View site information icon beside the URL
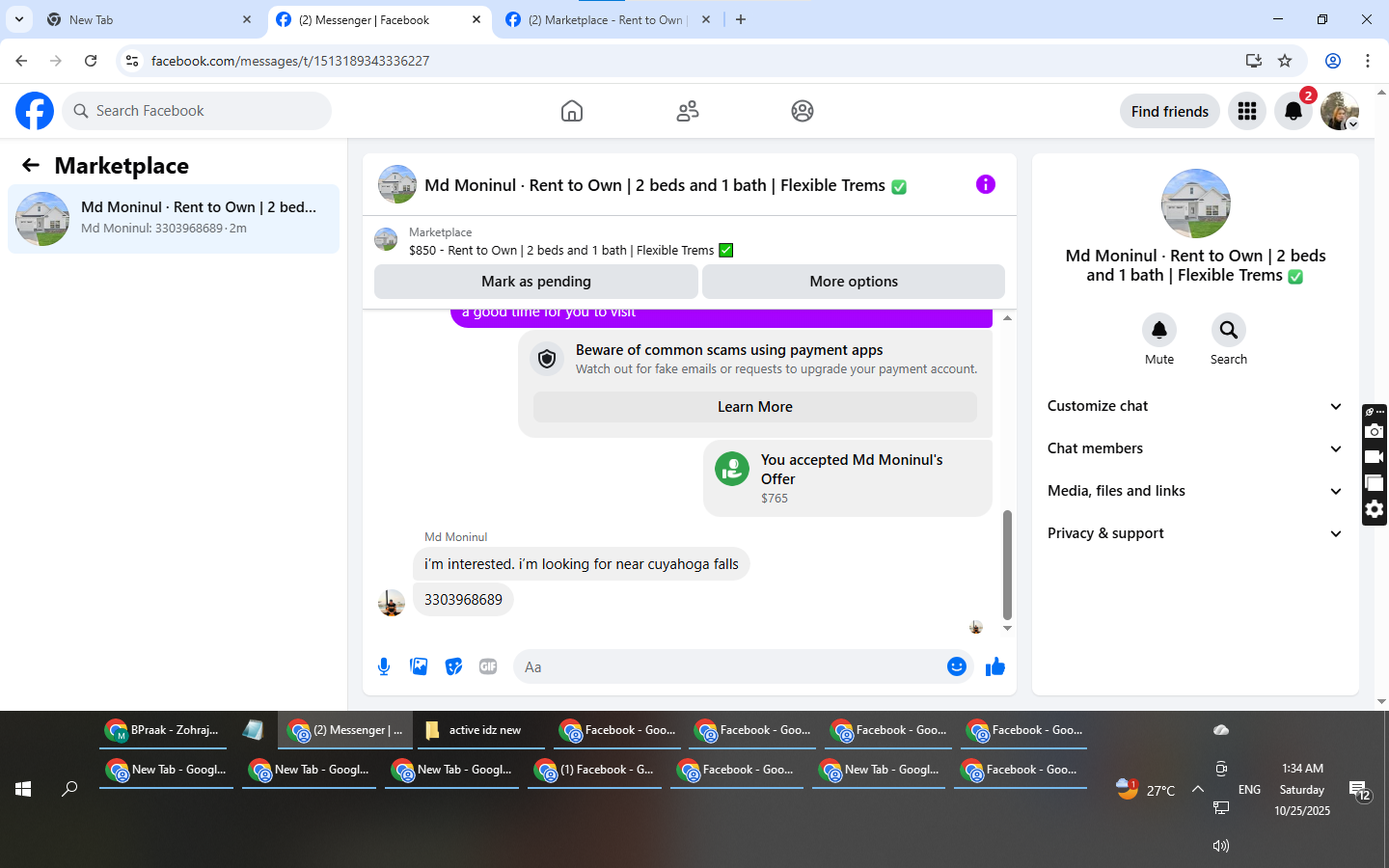This screenshot has height=868, width=1389. tap(132, 61)
